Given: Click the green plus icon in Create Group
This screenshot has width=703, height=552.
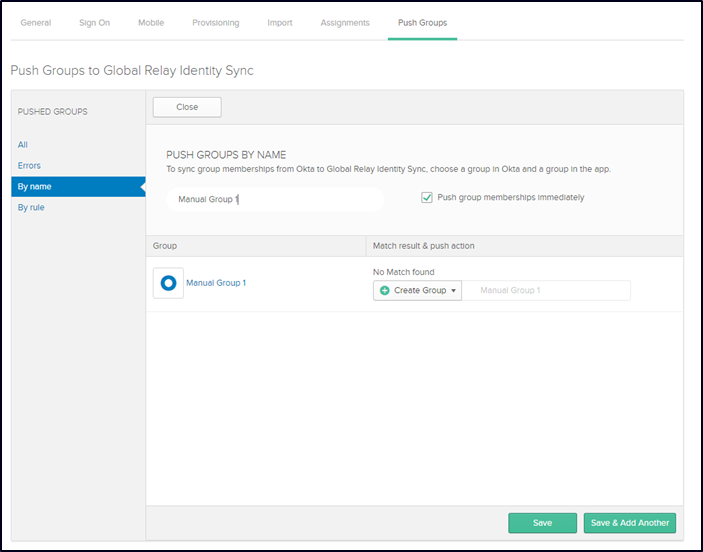Looking at the screenshot, I should point(385,291).
